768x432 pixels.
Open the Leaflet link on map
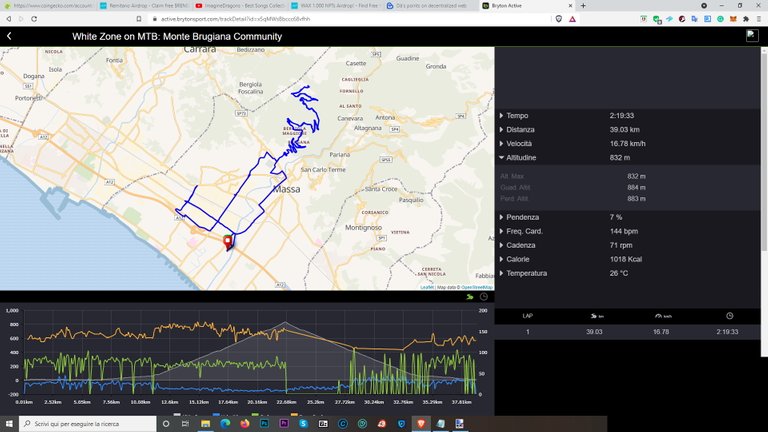coord(427,287)
